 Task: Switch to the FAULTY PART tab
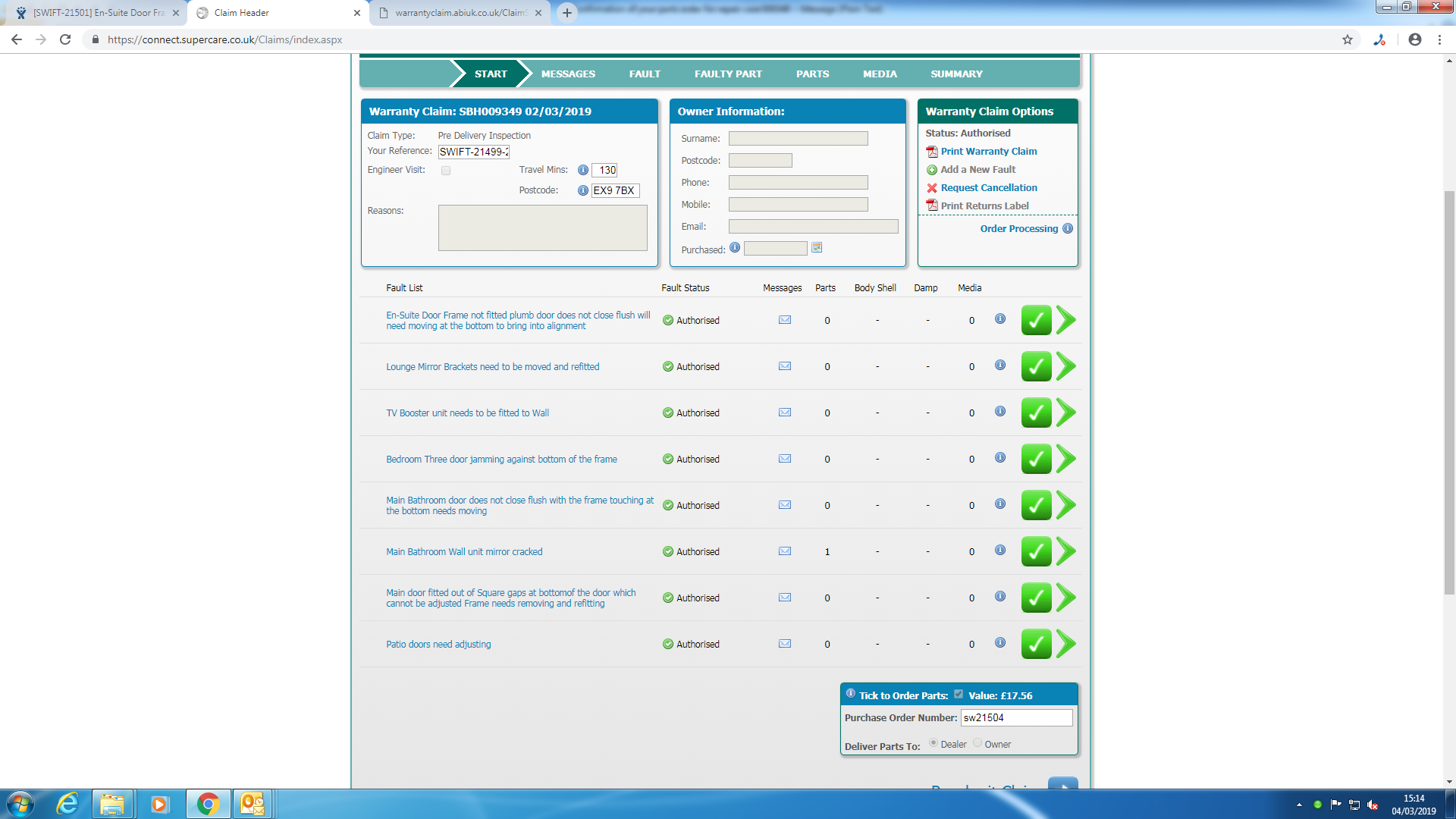click(x=728, y=74)
